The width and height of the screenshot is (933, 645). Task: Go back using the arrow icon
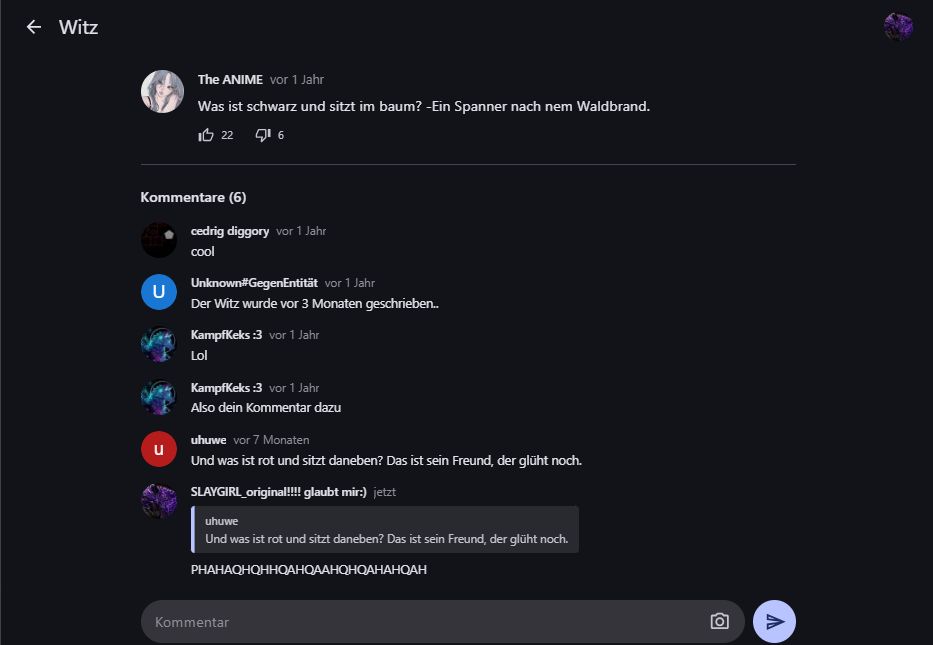[34, 27]
